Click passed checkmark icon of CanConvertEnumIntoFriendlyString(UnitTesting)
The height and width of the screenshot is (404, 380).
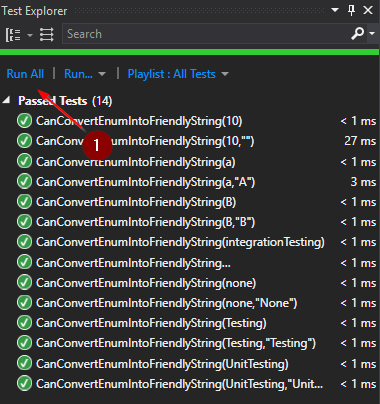pyautogui.click(x=24, y=363)
